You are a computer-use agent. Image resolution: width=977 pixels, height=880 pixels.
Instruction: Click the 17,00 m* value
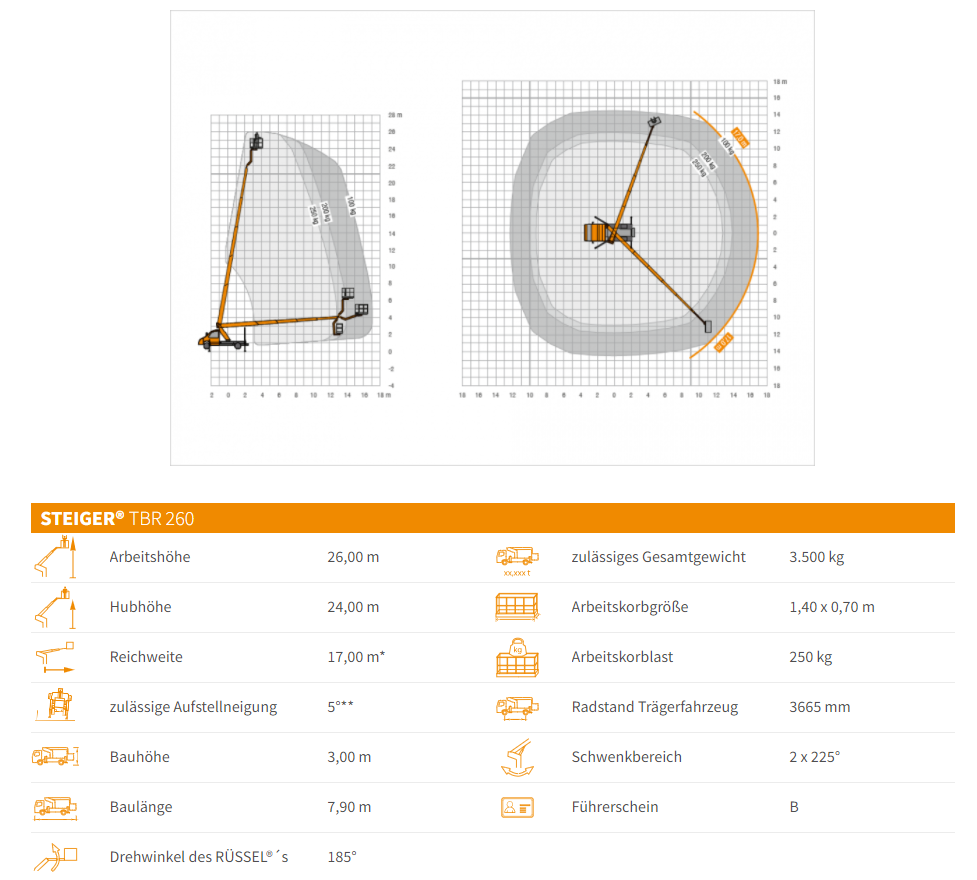click(x=356, y=657)
